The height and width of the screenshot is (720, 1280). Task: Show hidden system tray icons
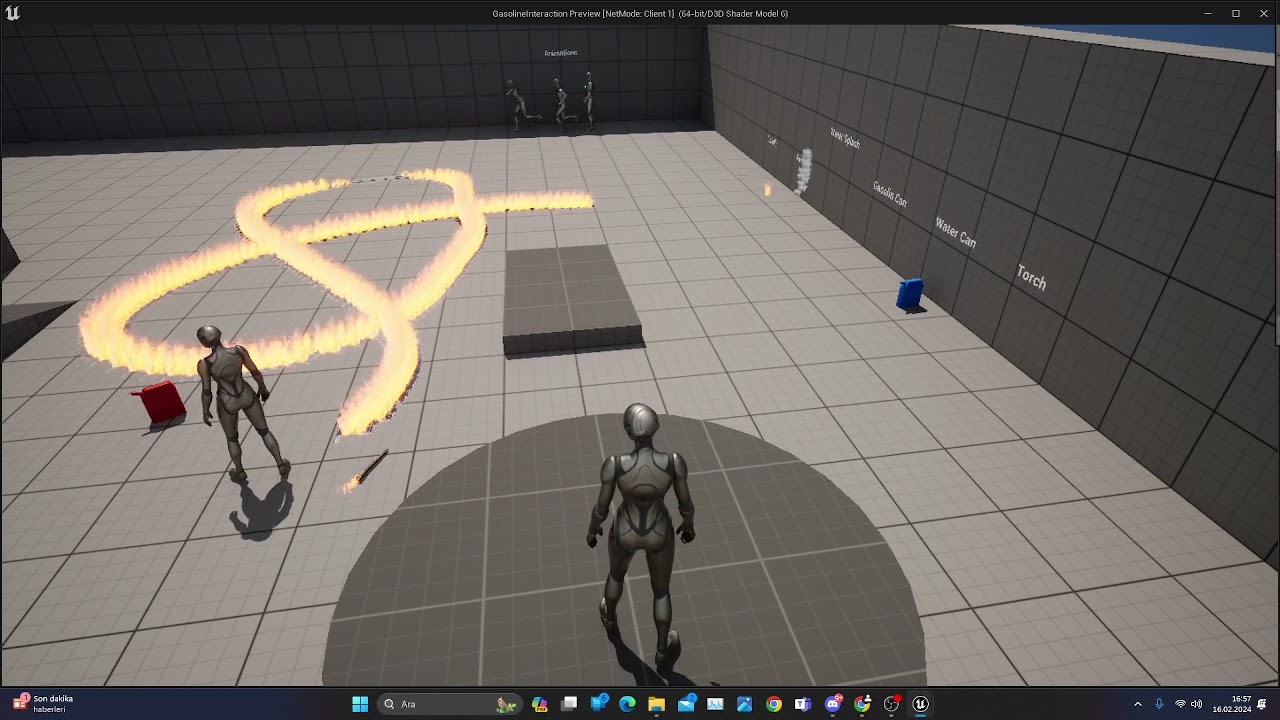(1137, 704)
